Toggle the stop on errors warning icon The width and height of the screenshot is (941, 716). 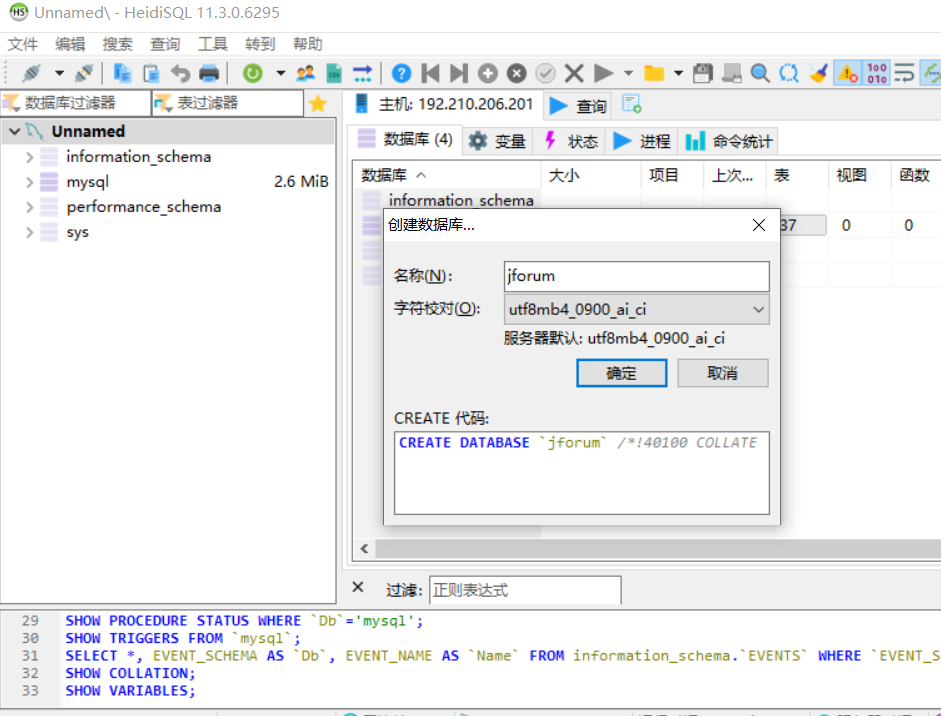click(847, 73)
